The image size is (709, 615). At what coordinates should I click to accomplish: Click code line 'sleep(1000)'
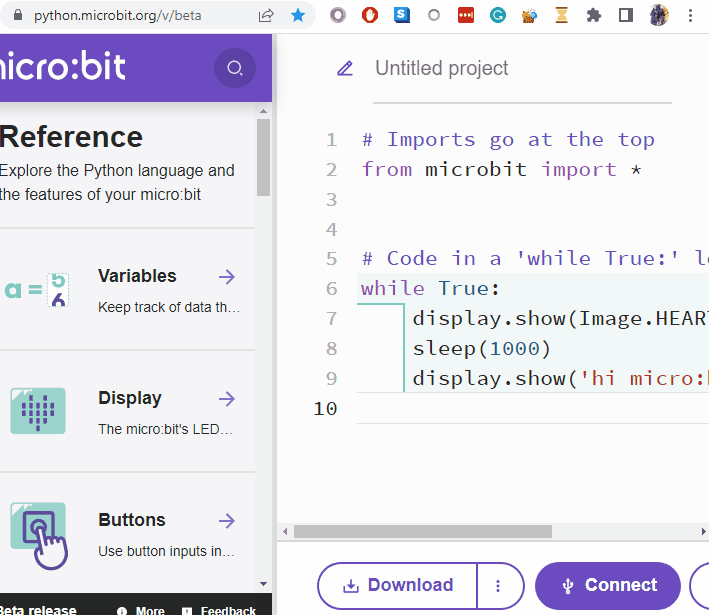point(482,349)
